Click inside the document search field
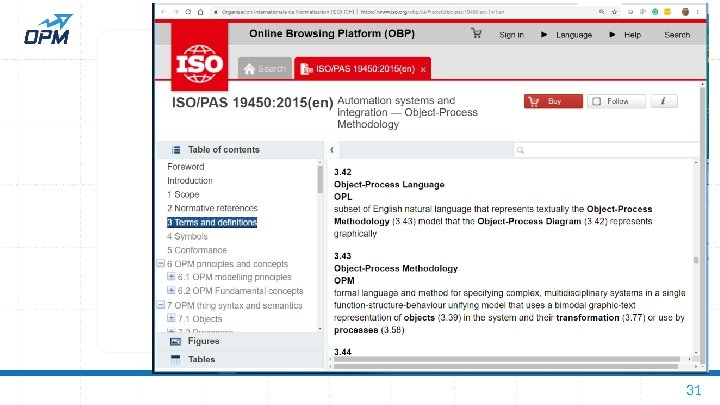 606,150
